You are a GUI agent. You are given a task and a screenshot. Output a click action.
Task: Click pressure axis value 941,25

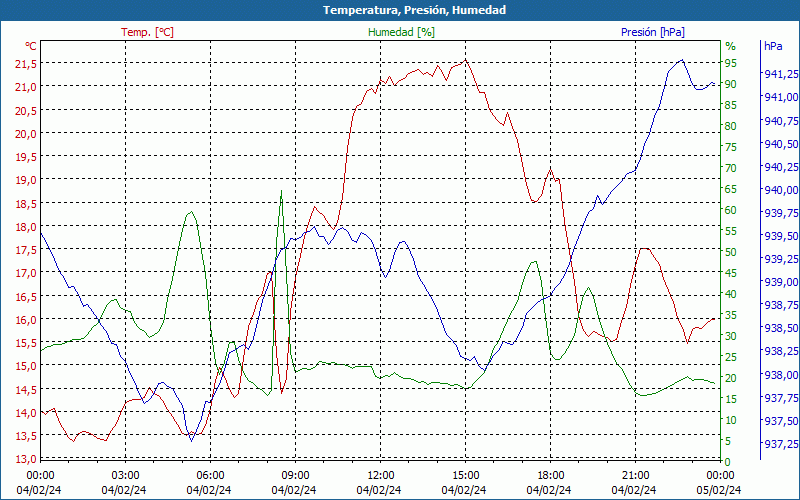pos(781,74)
